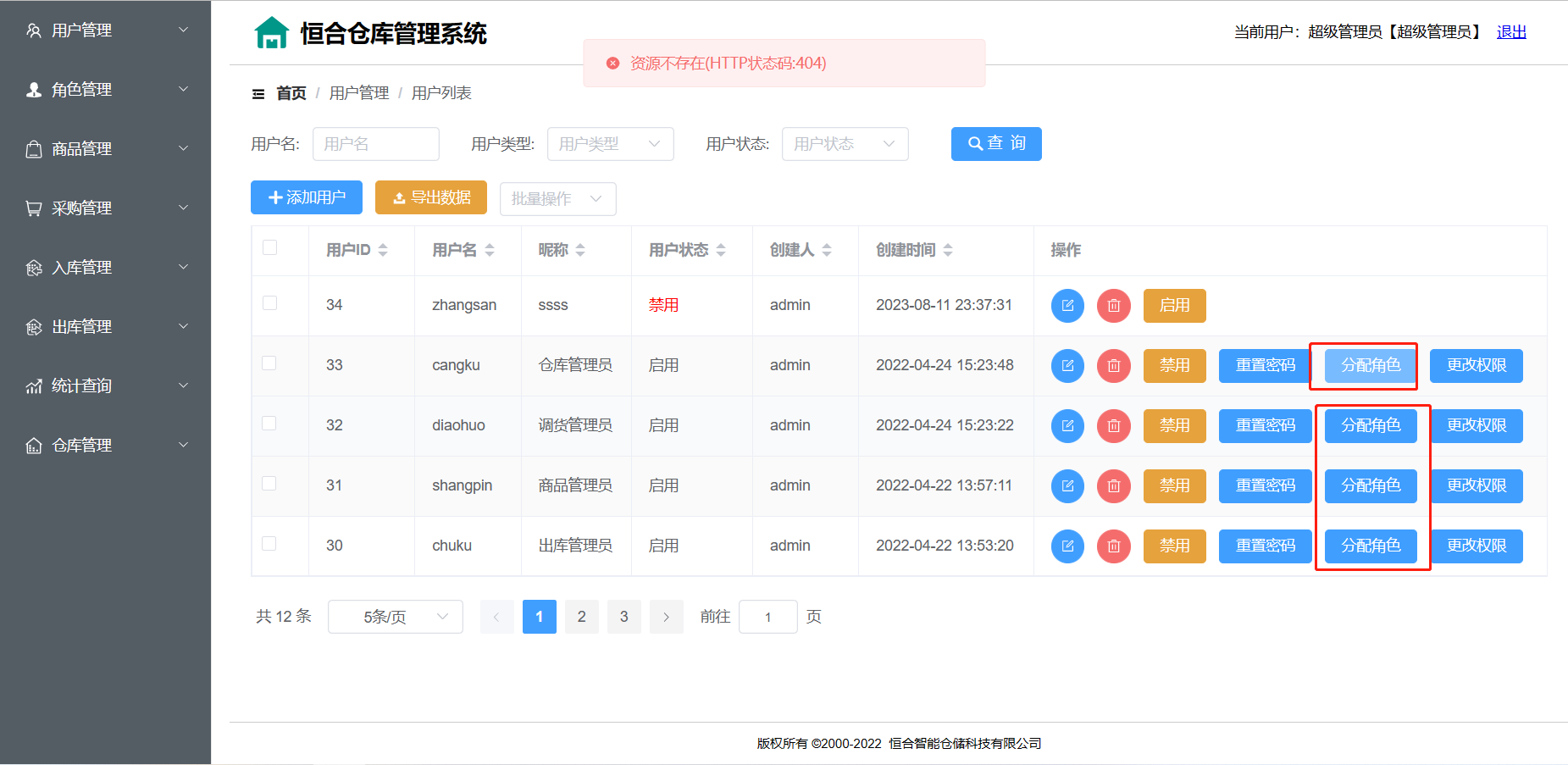Open the 5条/页 page size dropdown
Image resolution: width=1568 pixels, height=765 pixels.
click(396, 617)
